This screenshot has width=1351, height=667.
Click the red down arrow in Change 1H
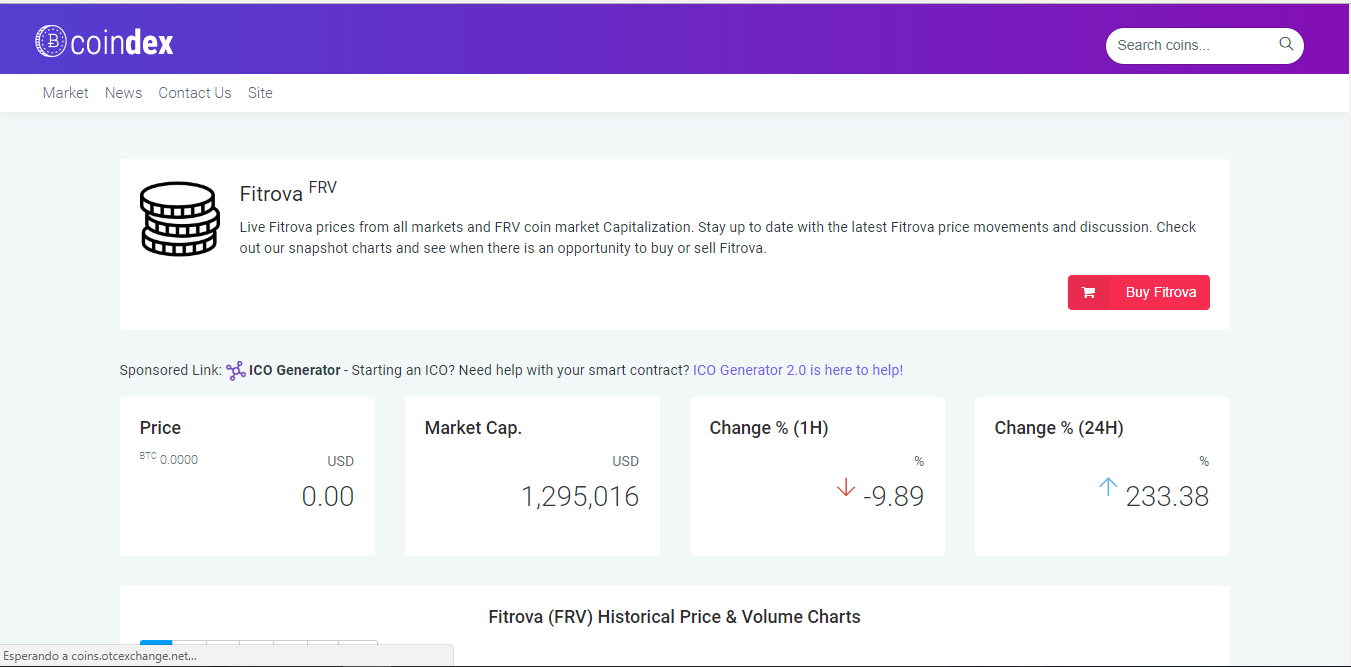point(846,488)
